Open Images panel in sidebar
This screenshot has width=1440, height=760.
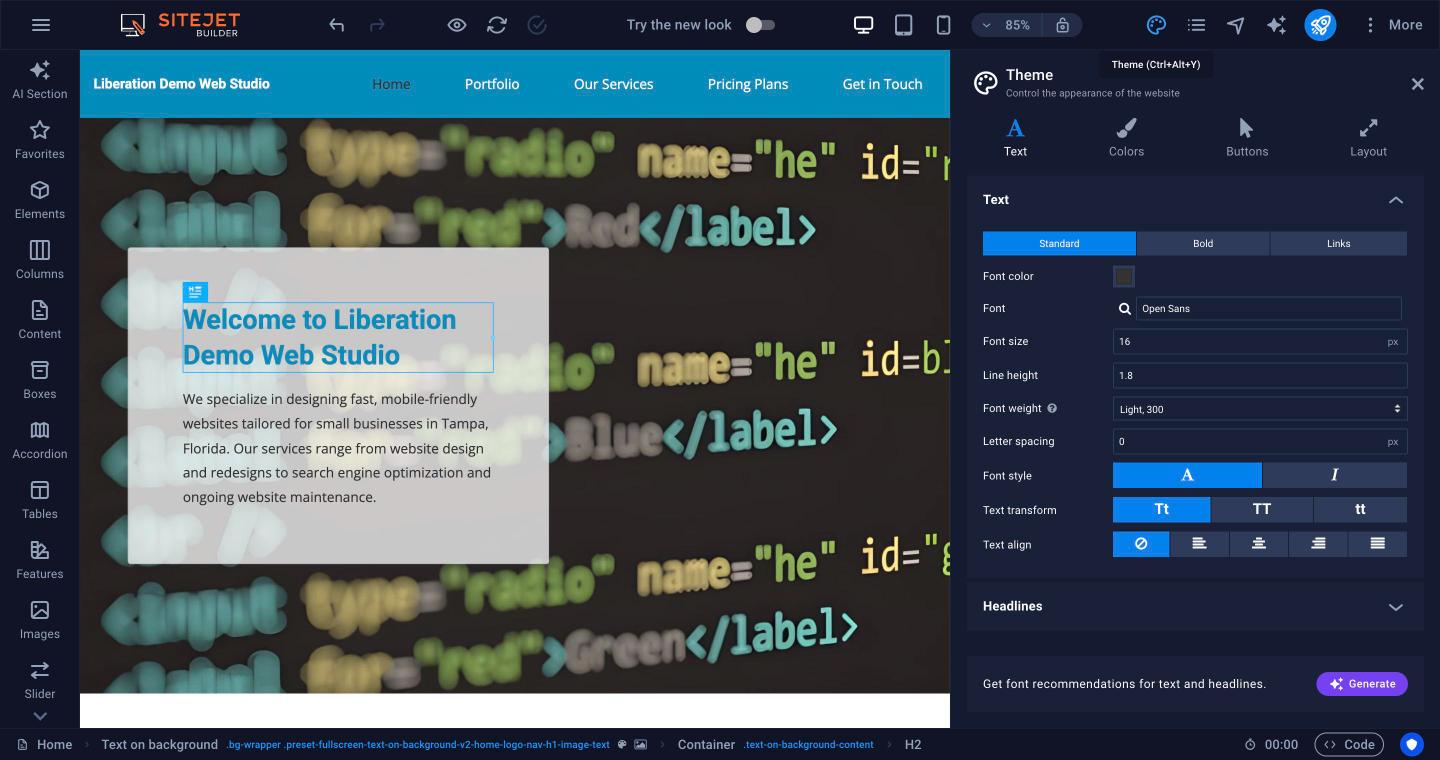tap(40, 620)
